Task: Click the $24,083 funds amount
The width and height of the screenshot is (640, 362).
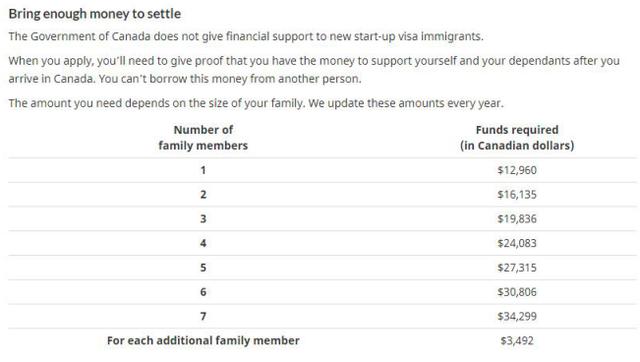Action: 517,243
